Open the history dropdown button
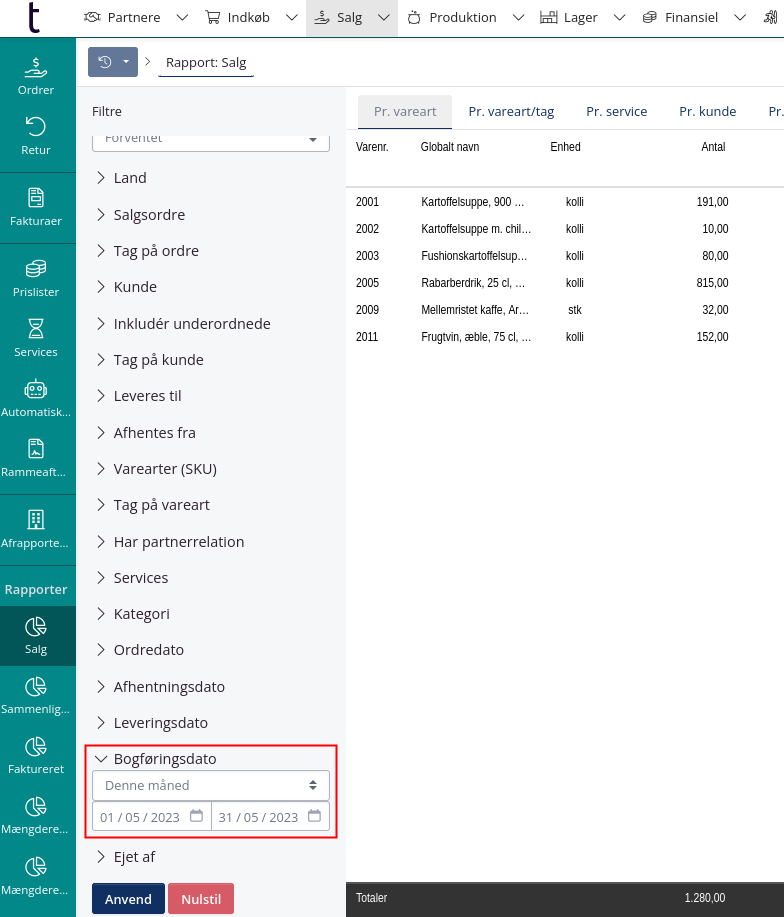This screenshot has height=917, width=784. [x=112, y=62]
